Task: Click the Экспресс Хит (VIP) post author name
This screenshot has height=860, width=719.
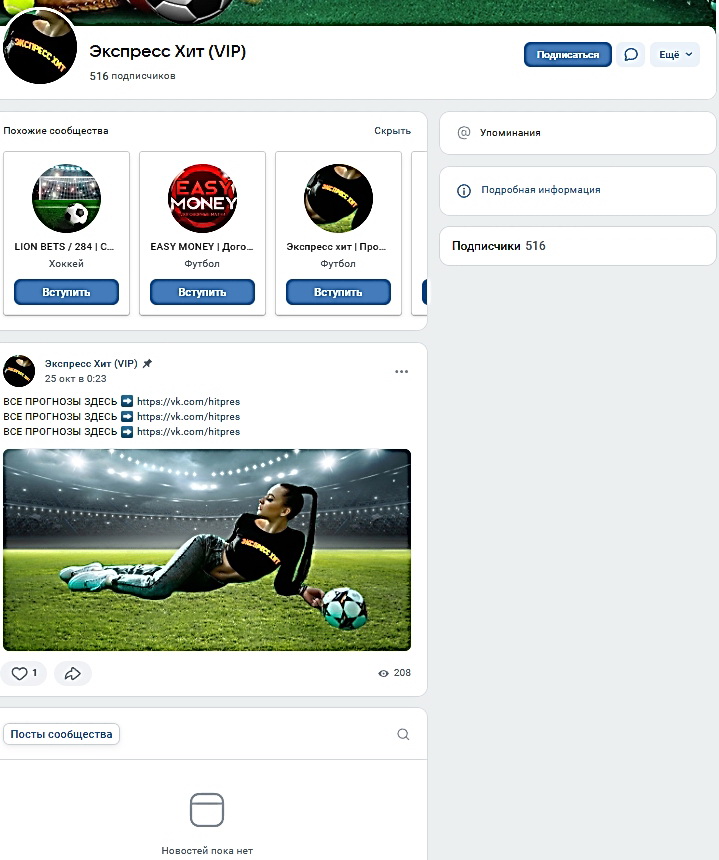Action: 91,364
